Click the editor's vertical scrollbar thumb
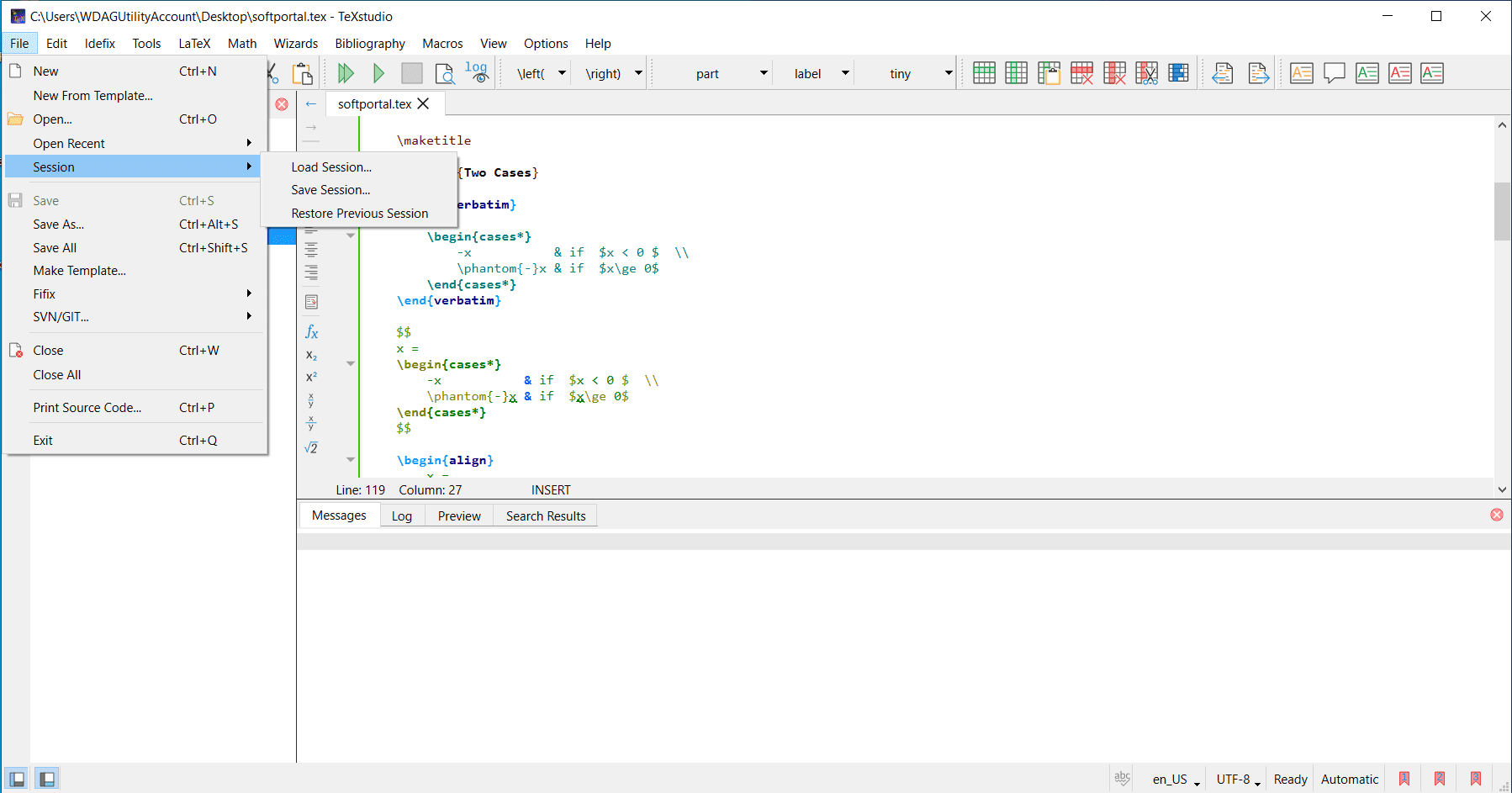Image resolution: width=1512 pixels, height=793 pixels. [x=1502, y=210]
